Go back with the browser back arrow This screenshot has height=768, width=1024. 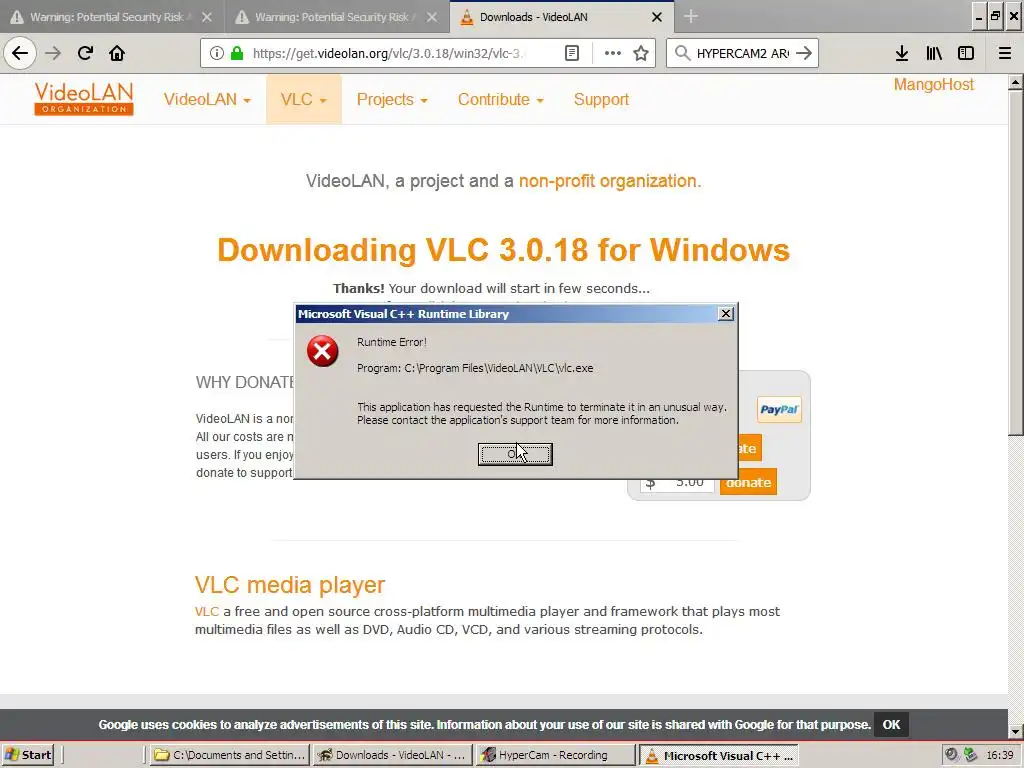pyautogui.click(x=20, y=53)
